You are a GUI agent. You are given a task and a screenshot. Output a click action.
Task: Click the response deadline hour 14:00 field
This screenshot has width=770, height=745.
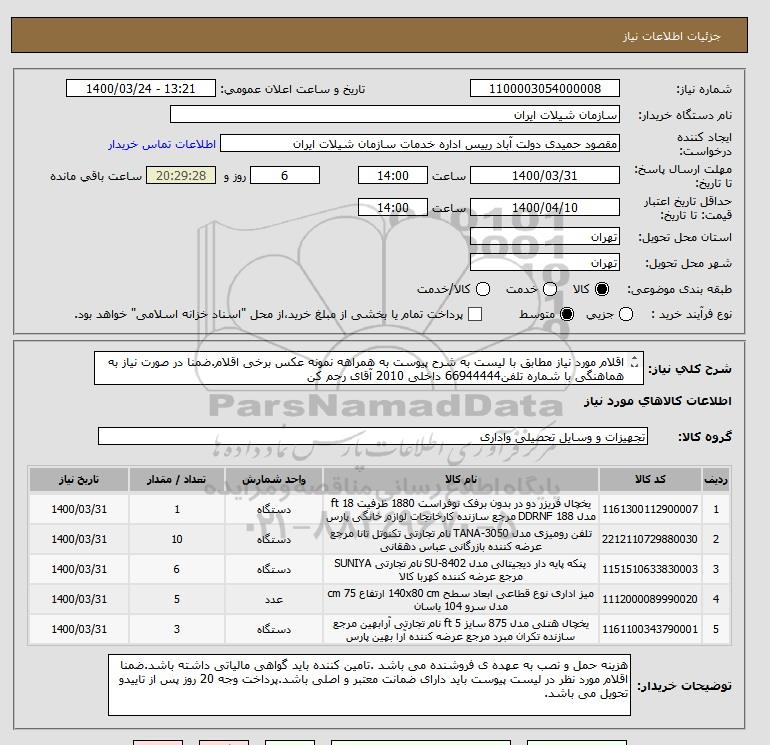pos(393,175)
